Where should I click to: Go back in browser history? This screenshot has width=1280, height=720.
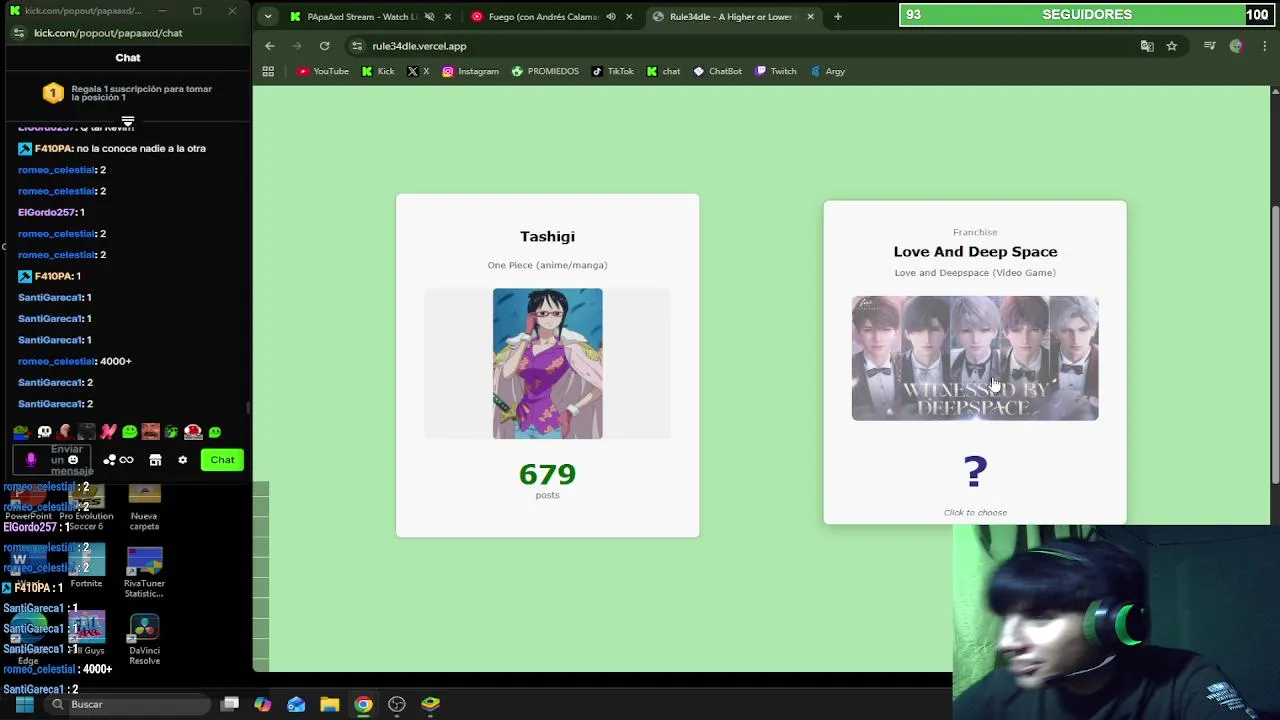click(x=270, y=46)
